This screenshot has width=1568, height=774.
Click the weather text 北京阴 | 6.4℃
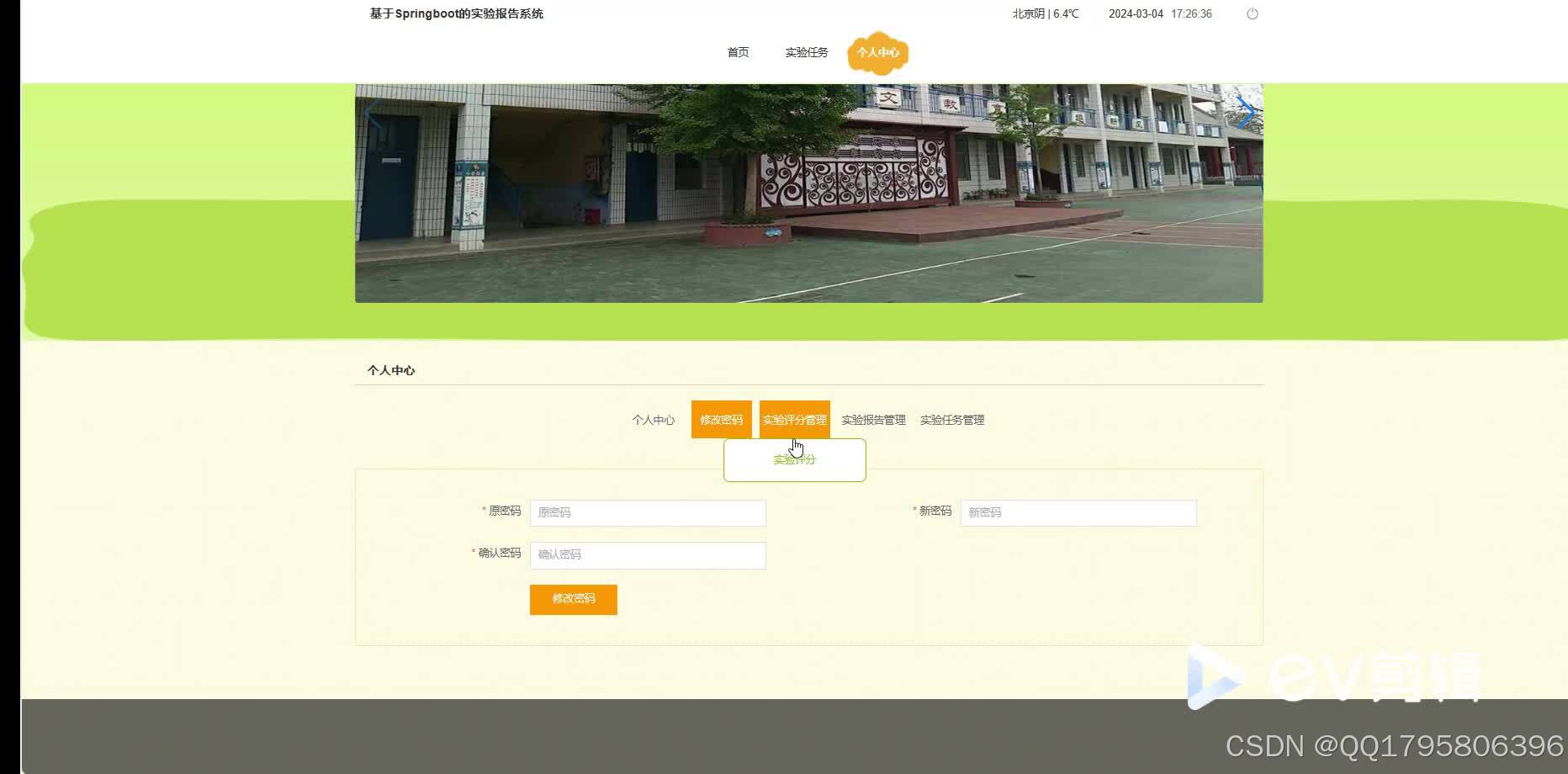(1046, 14)
